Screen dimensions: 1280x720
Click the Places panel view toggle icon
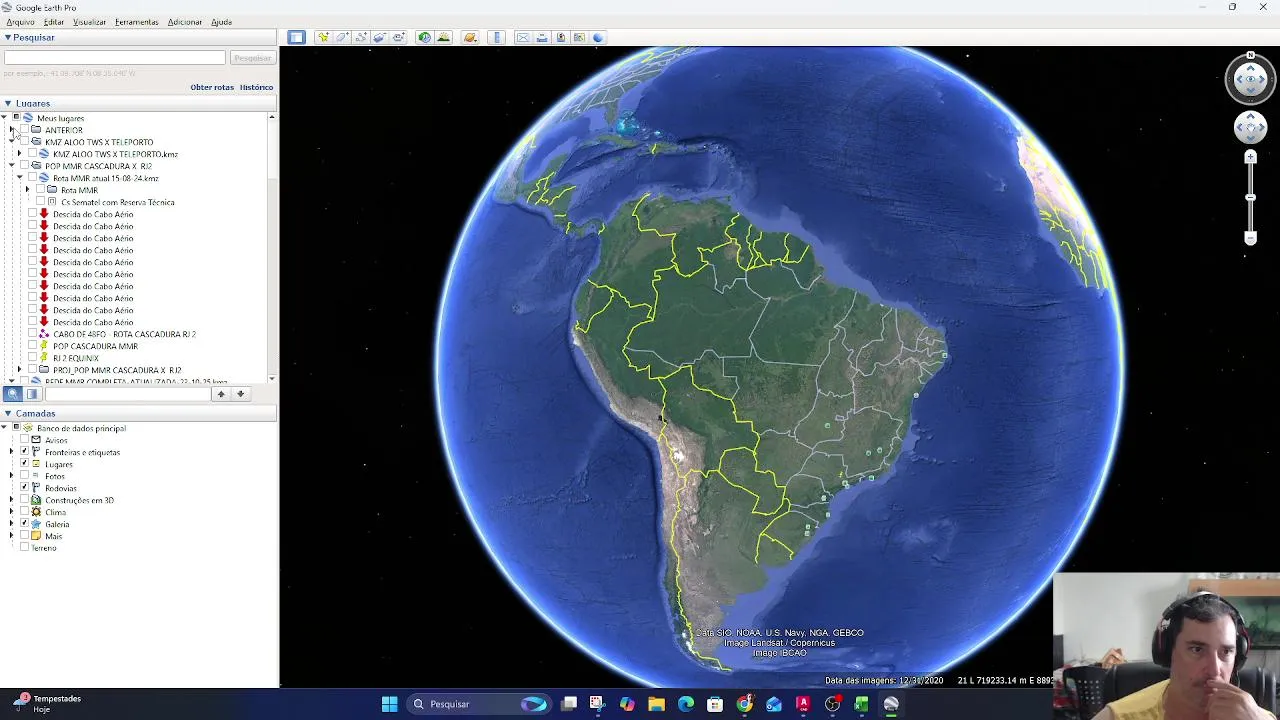point(32,394)
